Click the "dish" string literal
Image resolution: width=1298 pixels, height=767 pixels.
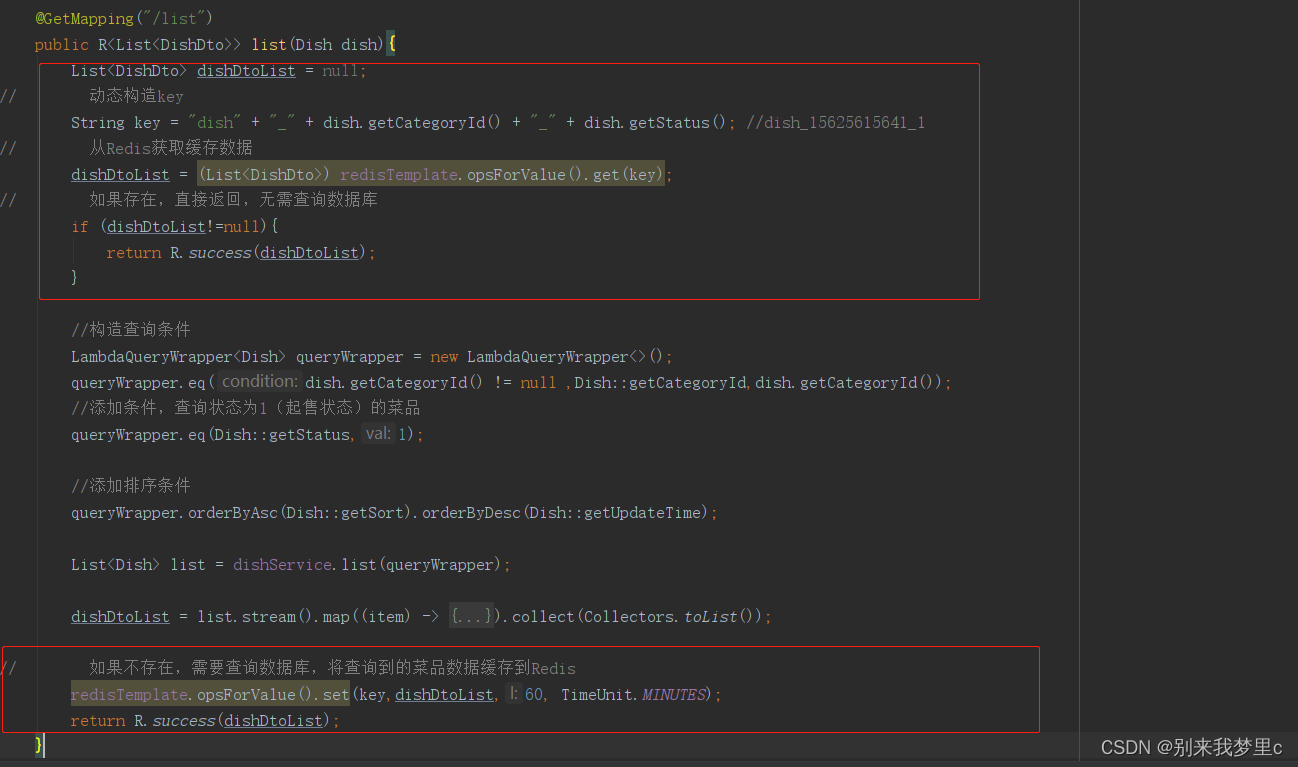tap(215, 122)
